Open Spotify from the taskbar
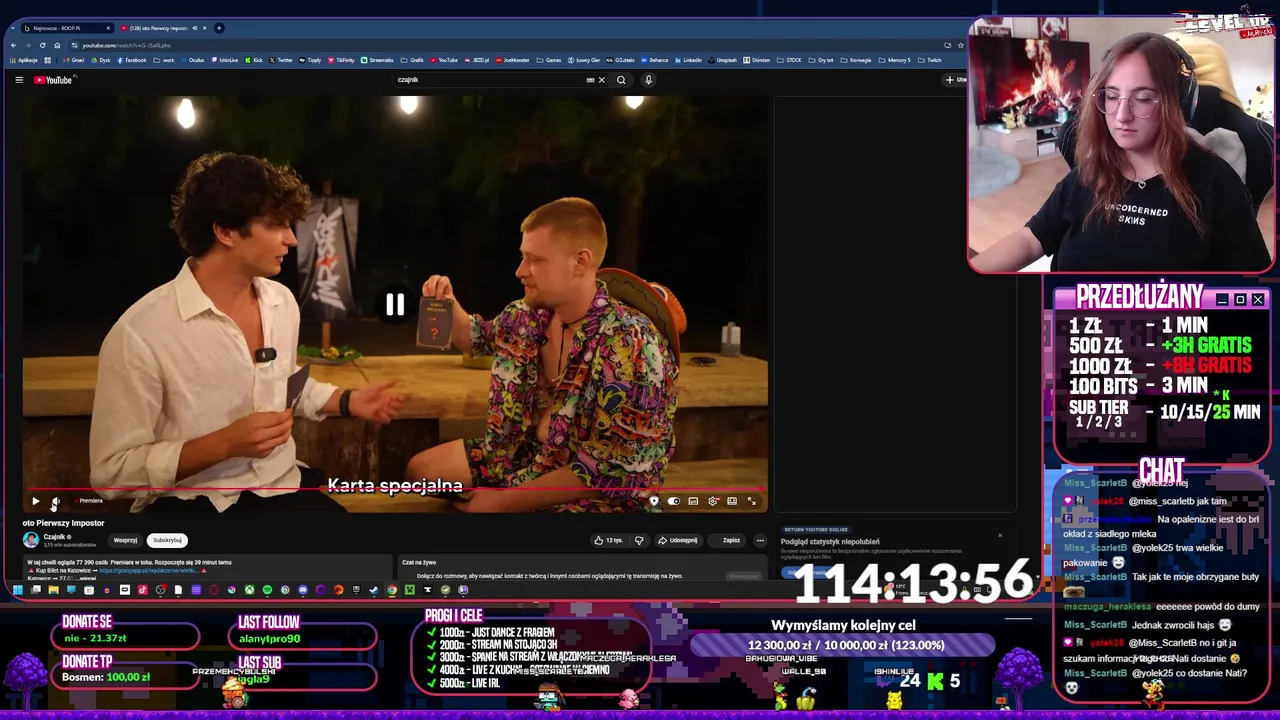Viewport: 1280px width, 720px height. pos(267,590)
